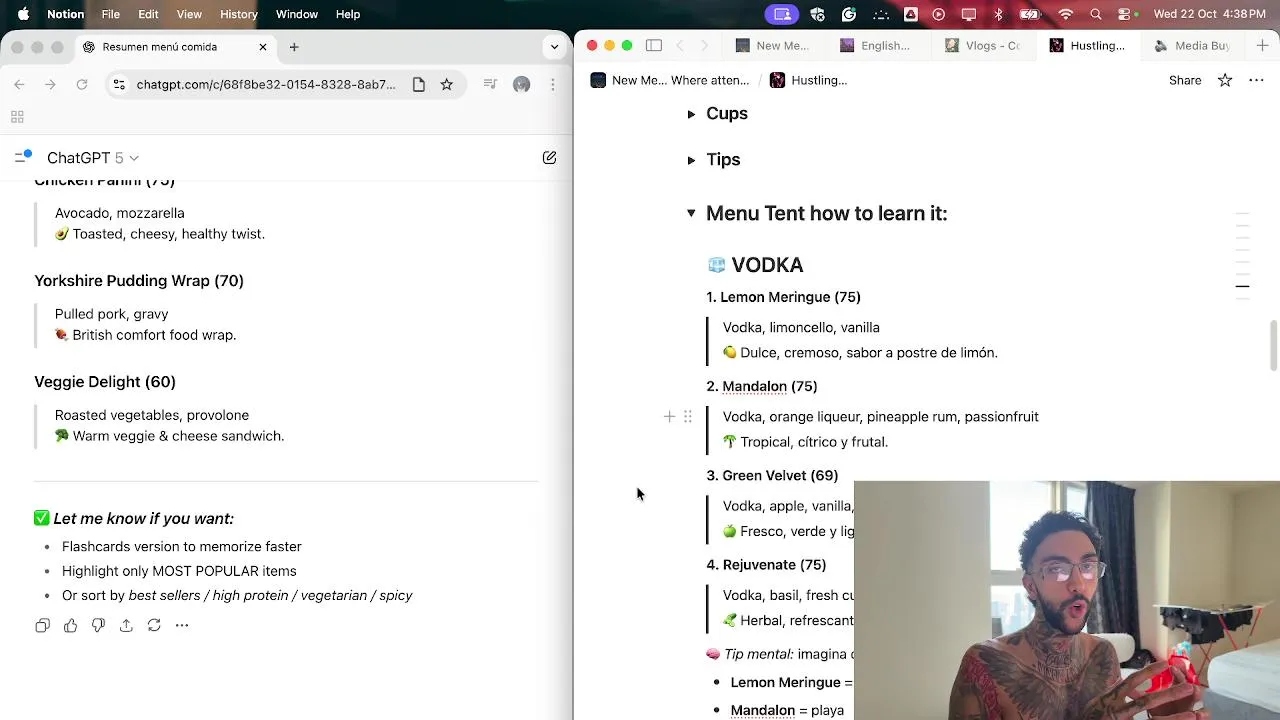Expand the Cups toggle

click(x=691, y=114)
